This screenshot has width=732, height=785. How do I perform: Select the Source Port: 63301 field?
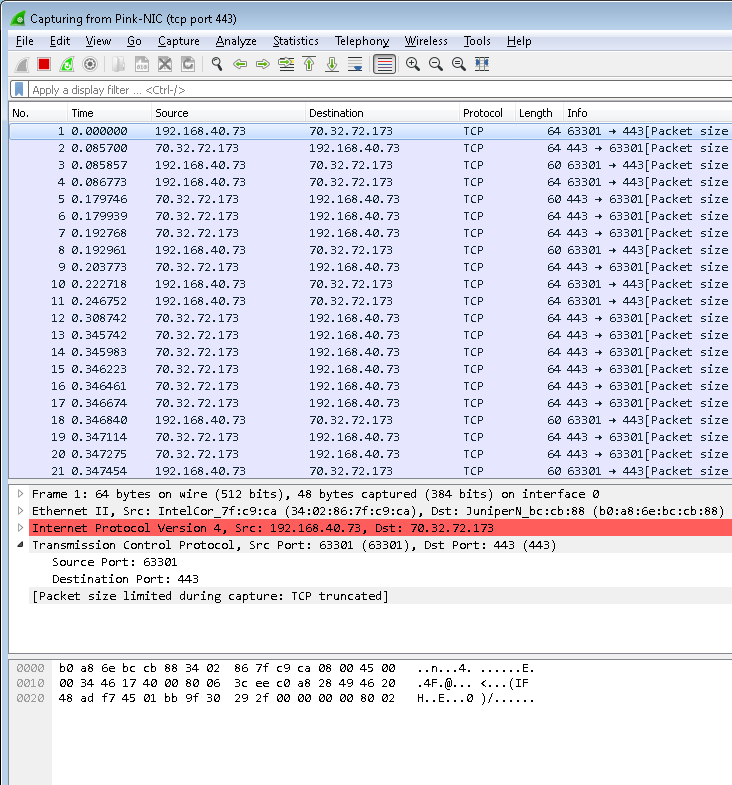(x=115, y=562)
